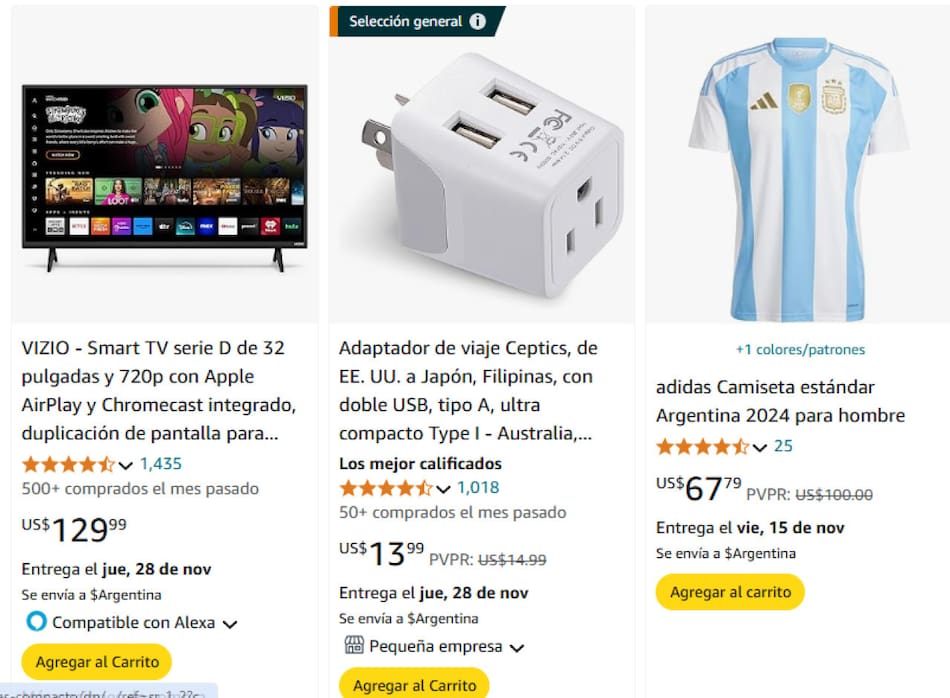Expand the Compatible con Alexa chevron
Viewport: 950px width, 698px height.
click(x=230, y=624)
